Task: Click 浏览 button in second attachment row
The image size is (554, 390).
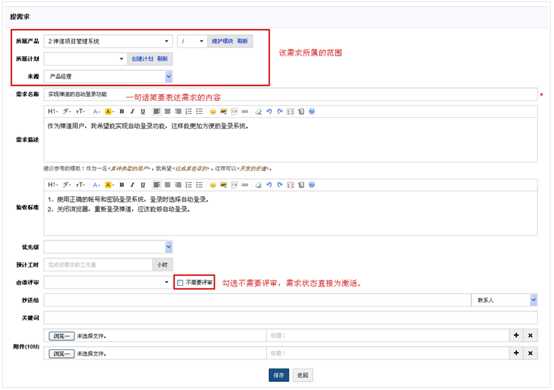Action: (61, 354)
